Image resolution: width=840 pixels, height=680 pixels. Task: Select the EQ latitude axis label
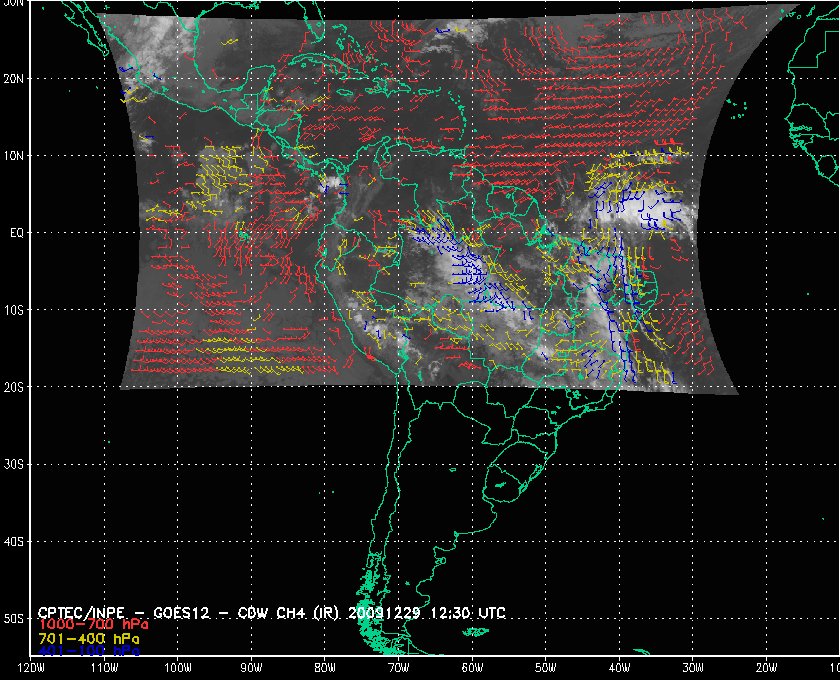(x=15, y=233)
